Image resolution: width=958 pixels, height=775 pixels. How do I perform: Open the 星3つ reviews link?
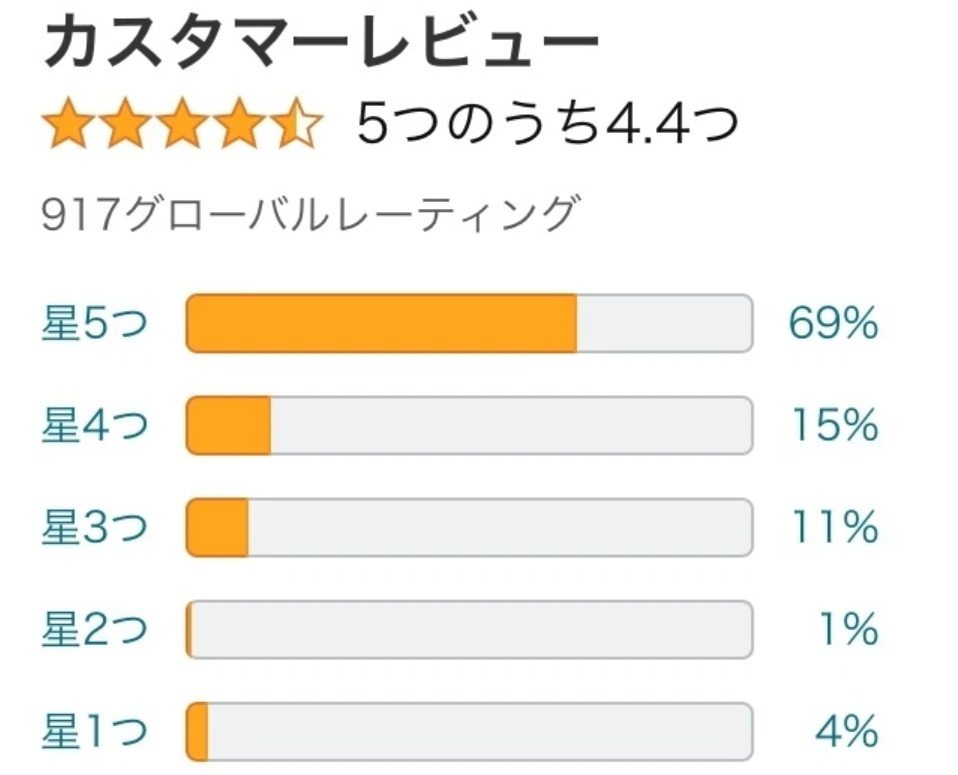pyautogui.click(x=95, y=528)
